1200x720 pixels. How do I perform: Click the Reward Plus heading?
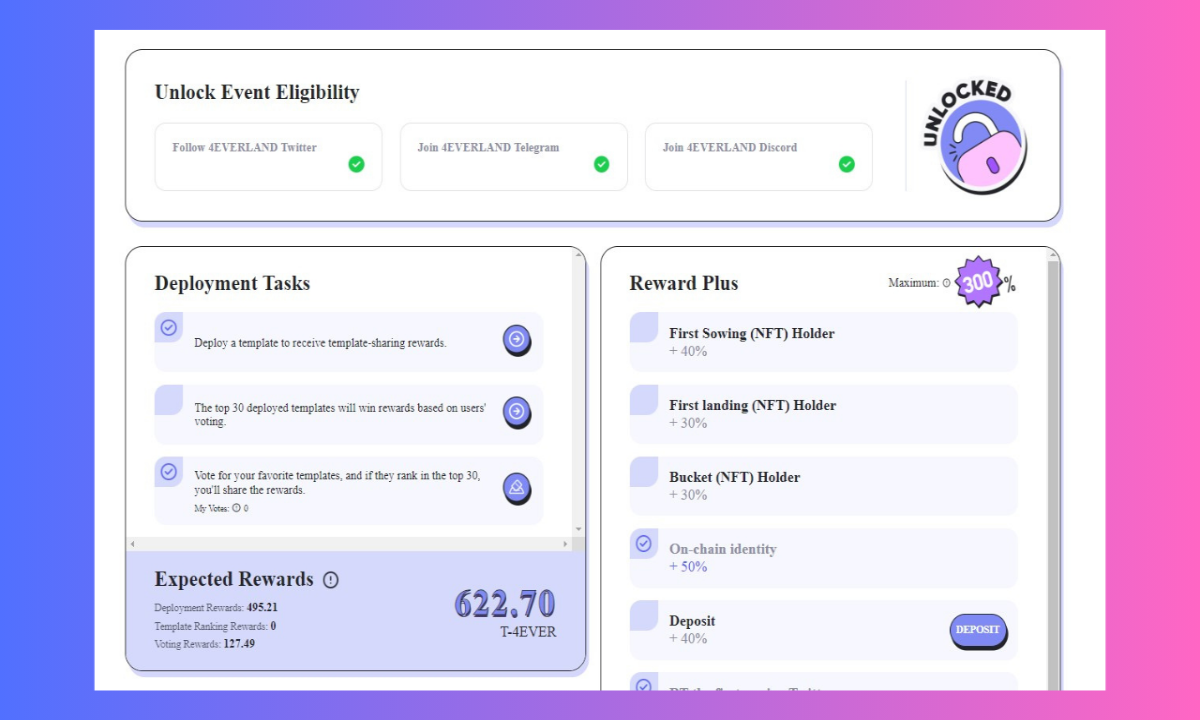click(684, 283)
